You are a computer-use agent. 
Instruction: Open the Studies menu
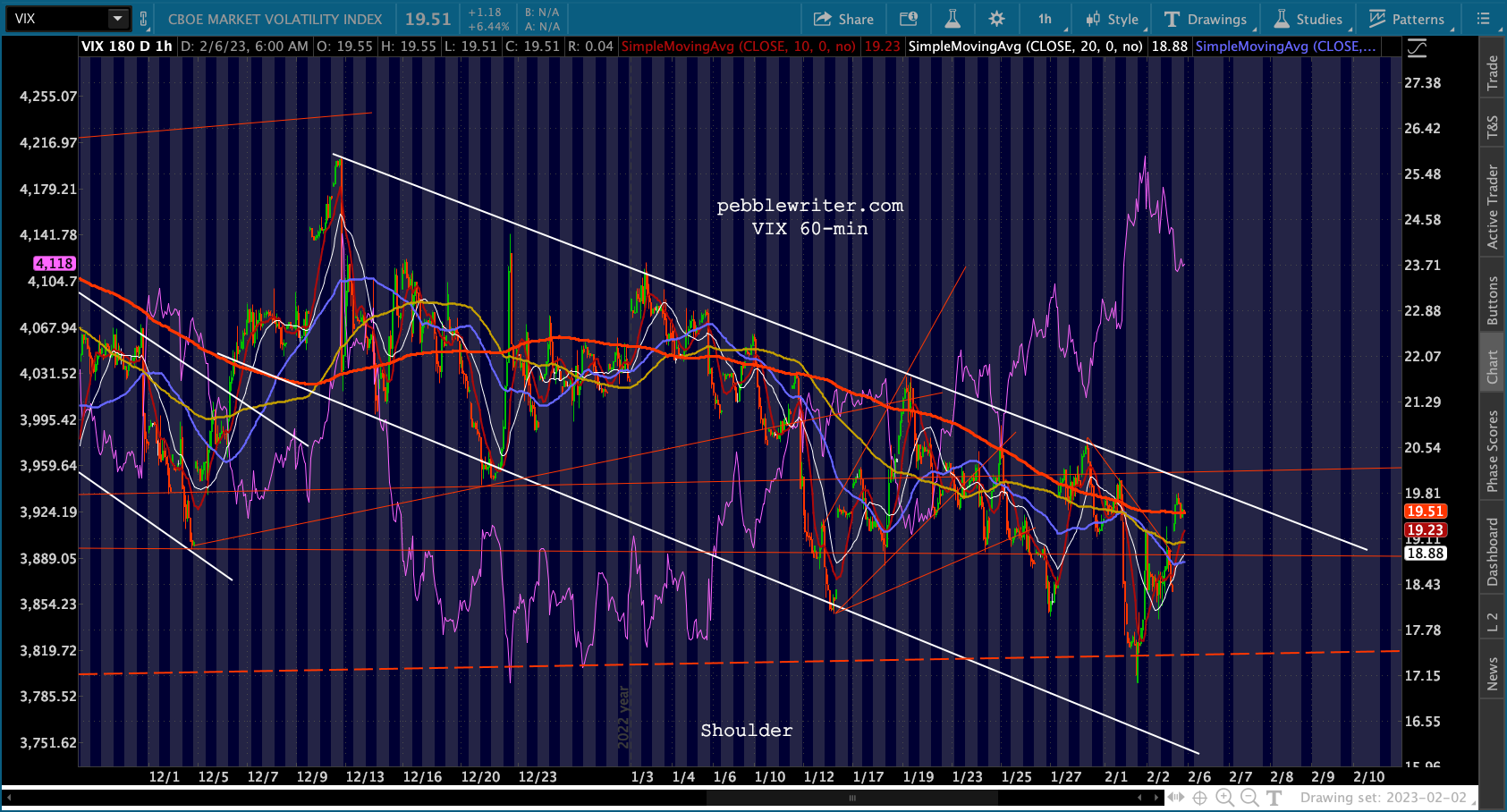tap(1308, 19)
